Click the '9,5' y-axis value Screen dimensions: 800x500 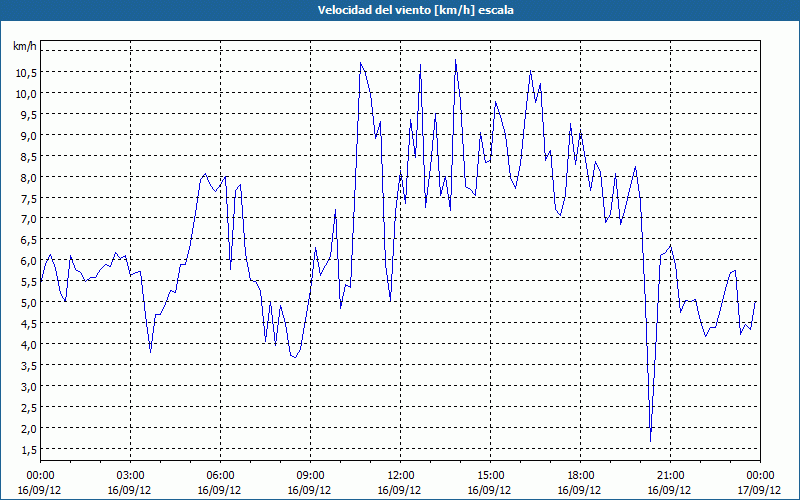click(x=29, y=115)
